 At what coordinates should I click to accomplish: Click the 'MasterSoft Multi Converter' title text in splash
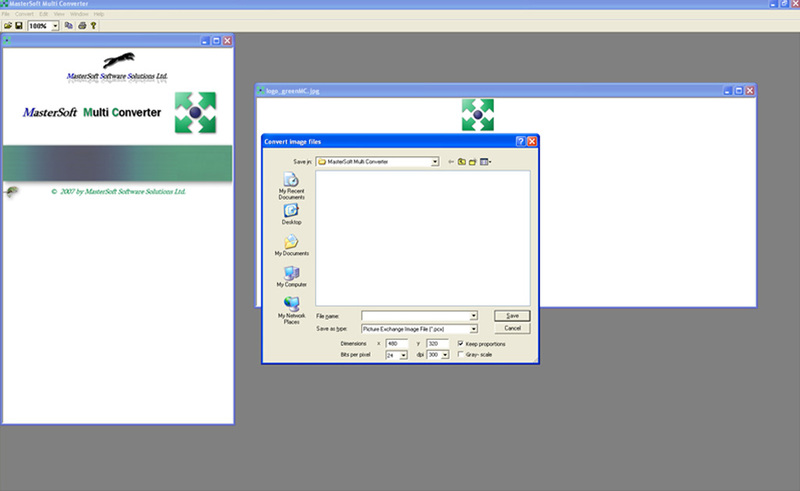(x=92, y=112)
